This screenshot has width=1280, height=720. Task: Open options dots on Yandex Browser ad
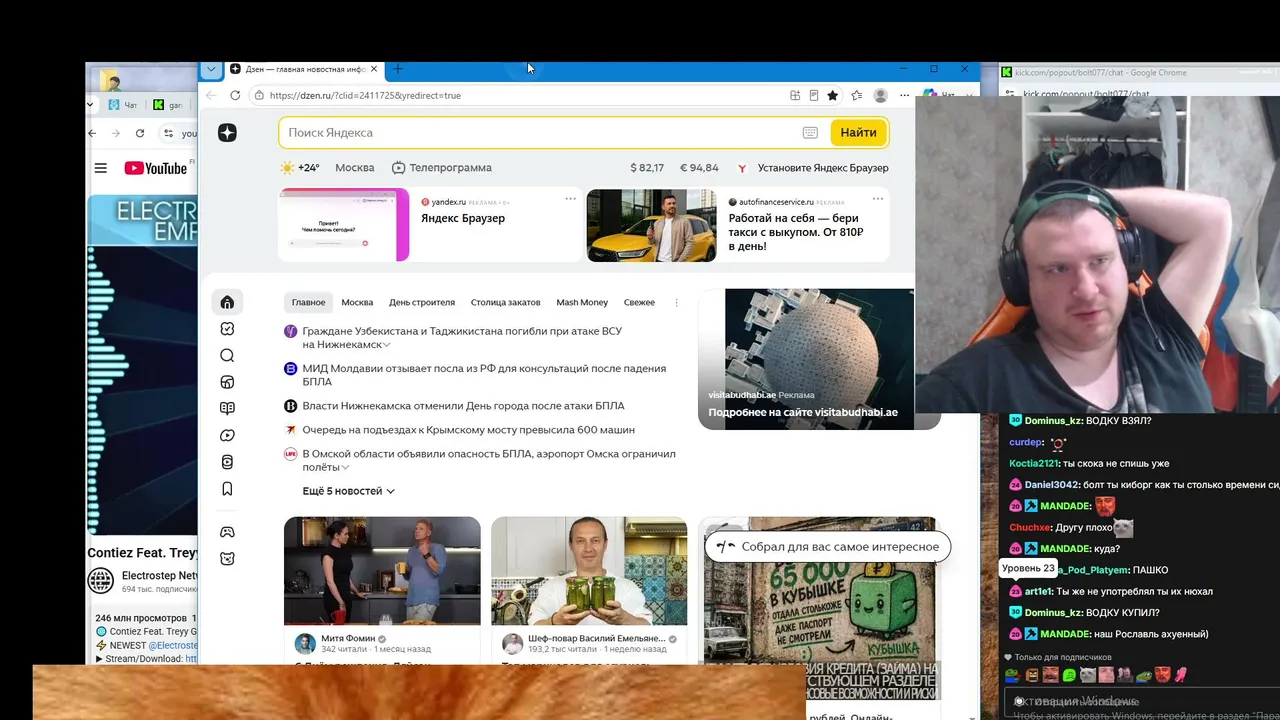coord(571,199)
